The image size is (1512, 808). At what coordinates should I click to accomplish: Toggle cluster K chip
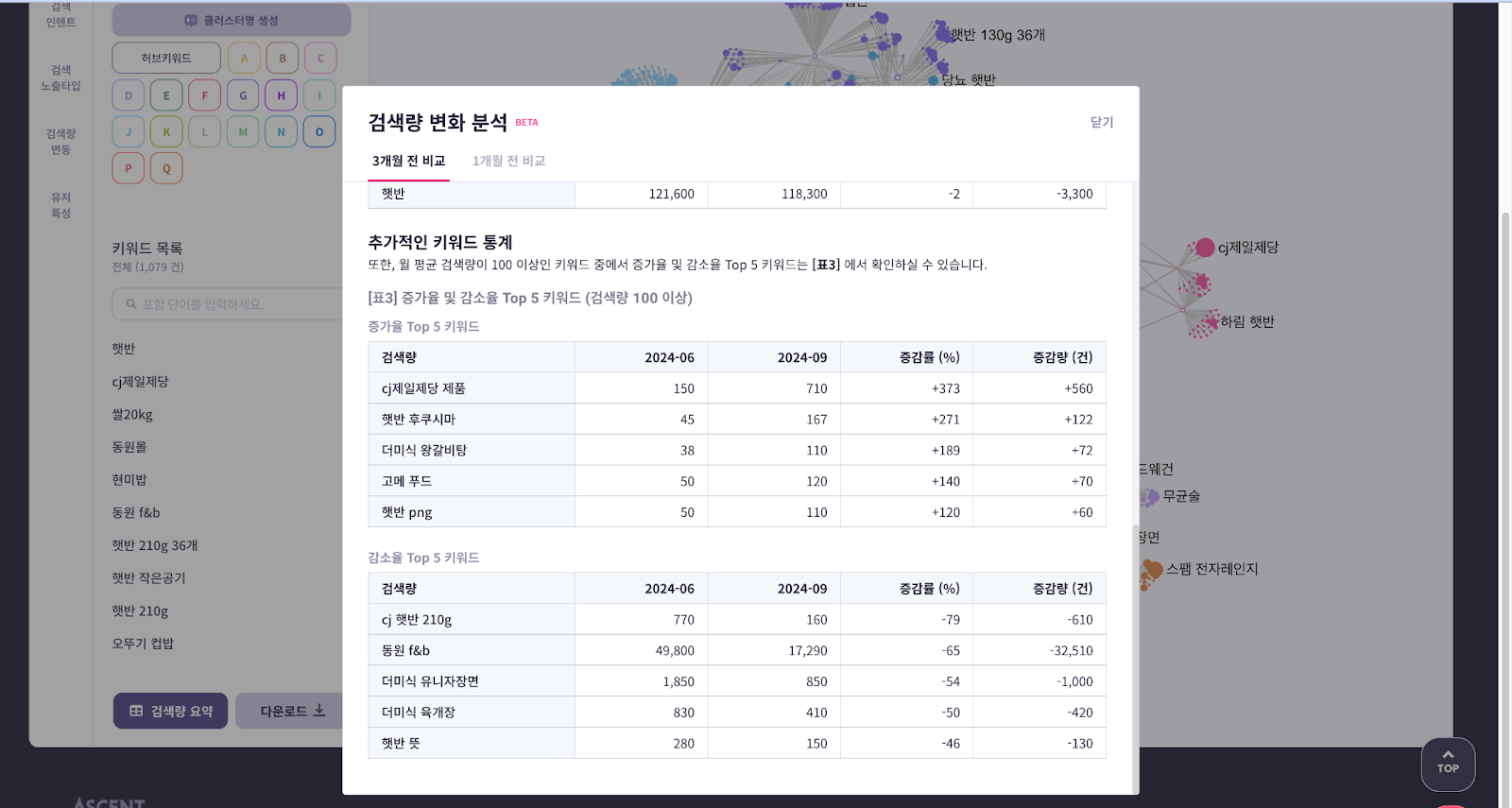point(166,131)
